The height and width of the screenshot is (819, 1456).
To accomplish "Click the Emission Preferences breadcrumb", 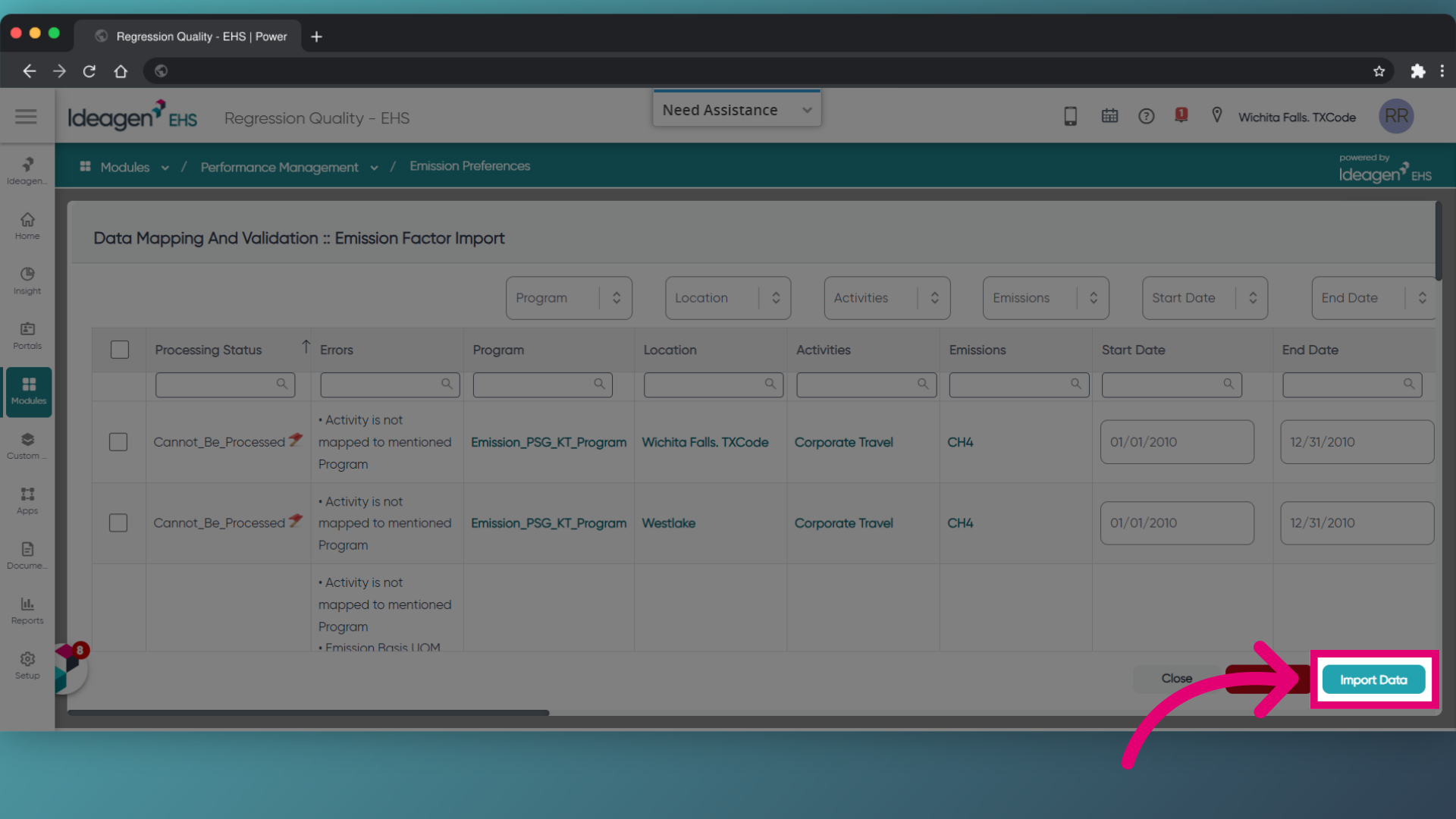I will pyautogui.click(x=469, y=166).
